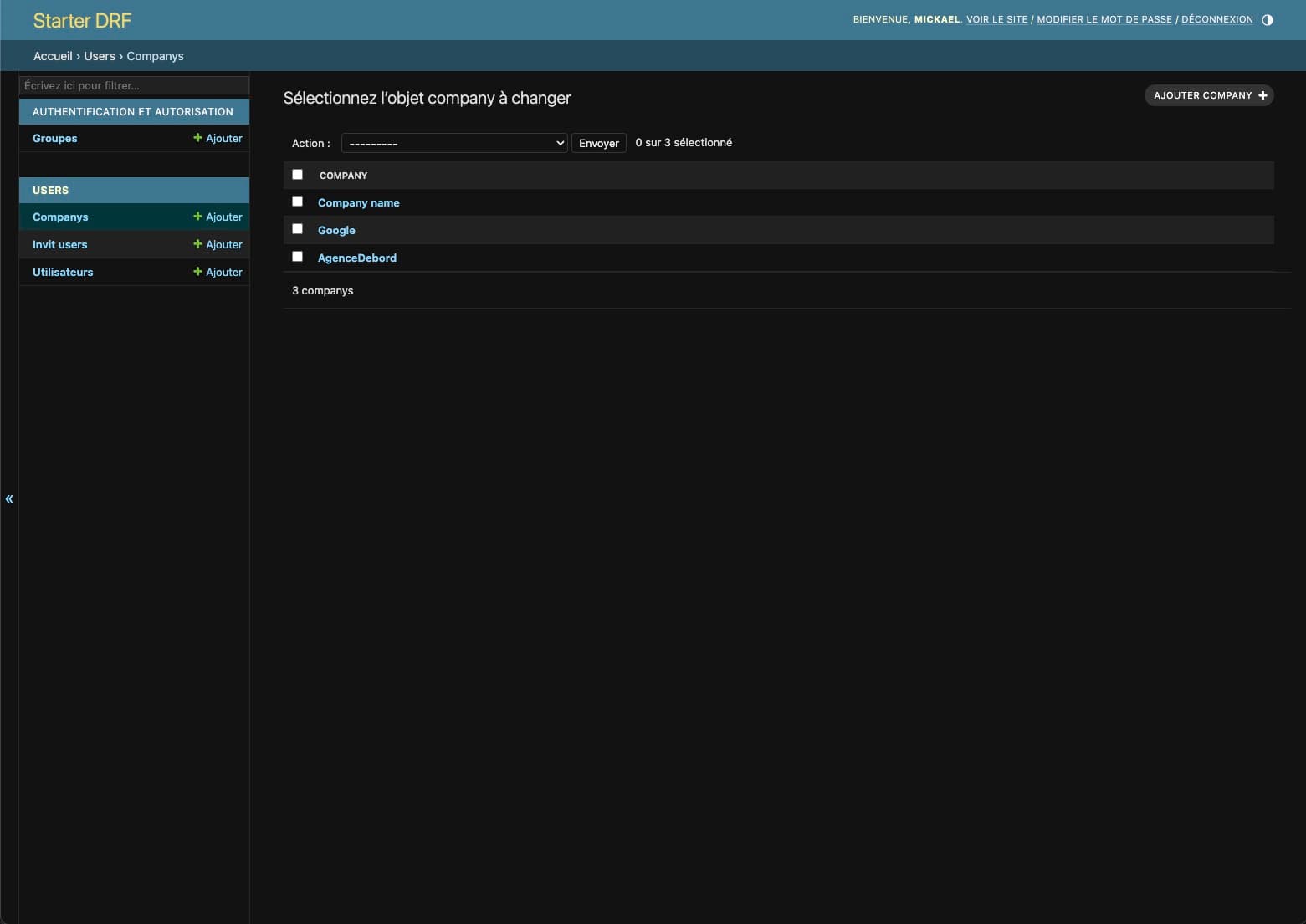Collapse the sidebar with double-chevron icon
Image resolution: width=1306 pixels, height=924 pixels.
click(x=9, y=499)
